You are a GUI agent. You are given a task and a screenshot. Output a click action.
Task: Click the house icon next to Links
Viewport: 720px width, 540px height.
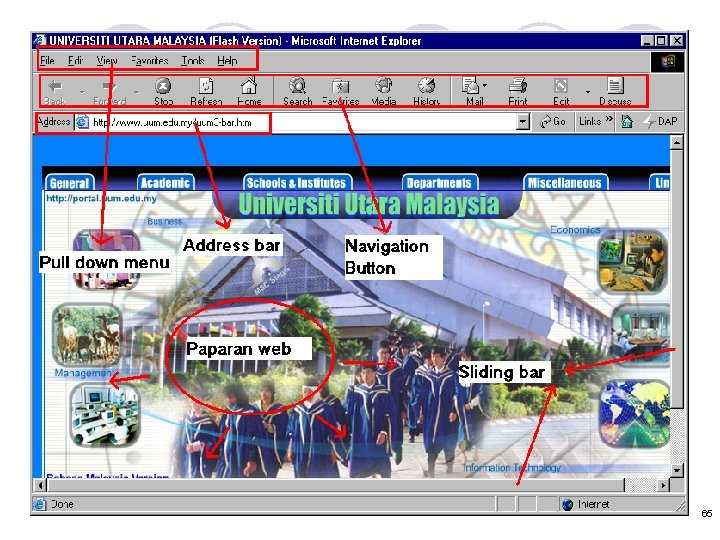click(627, 122)
